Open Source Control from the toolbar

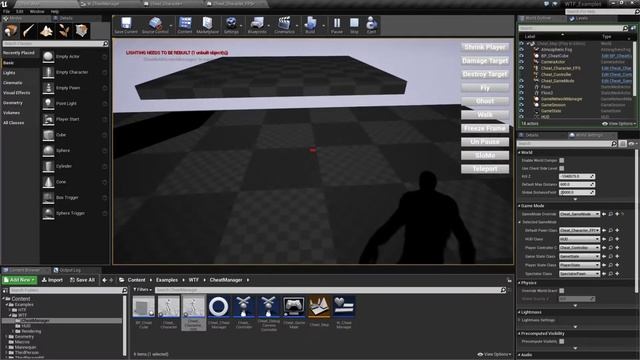[x=155, y=25]
